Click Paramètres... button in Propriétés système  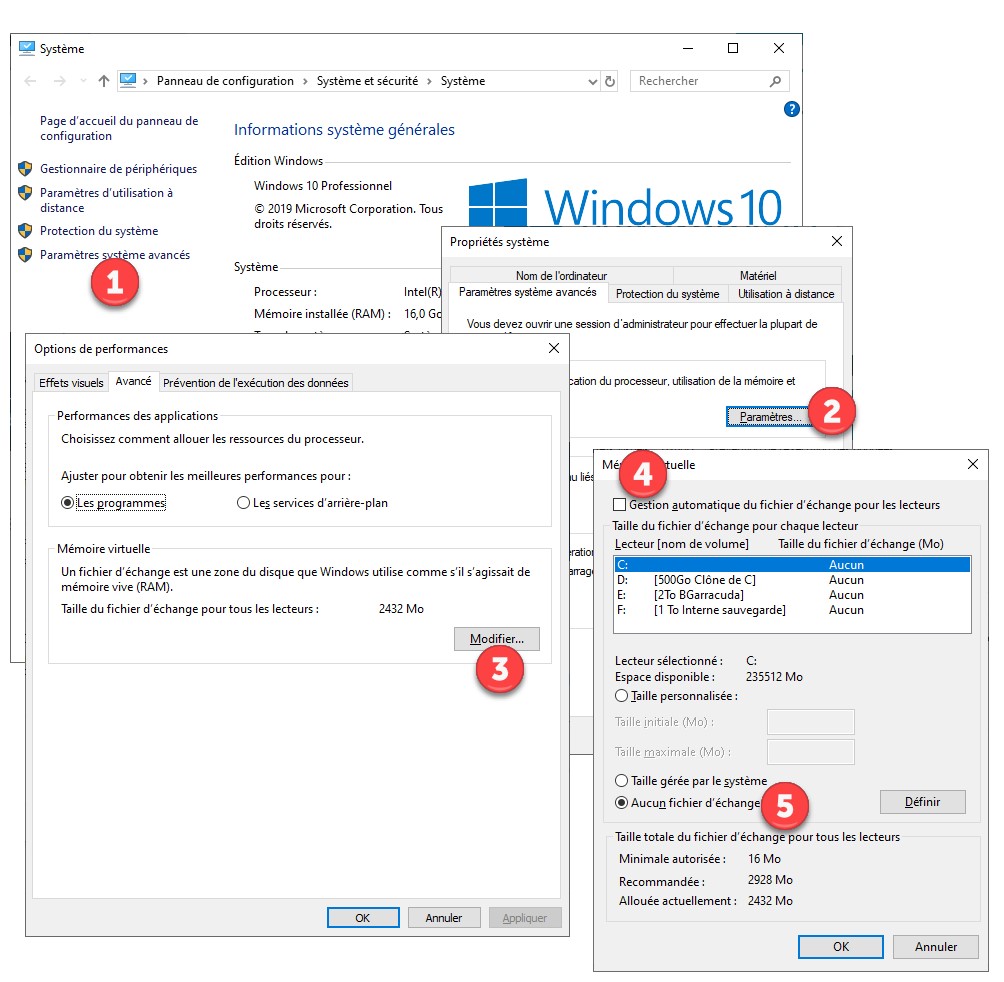coord(770,417)
